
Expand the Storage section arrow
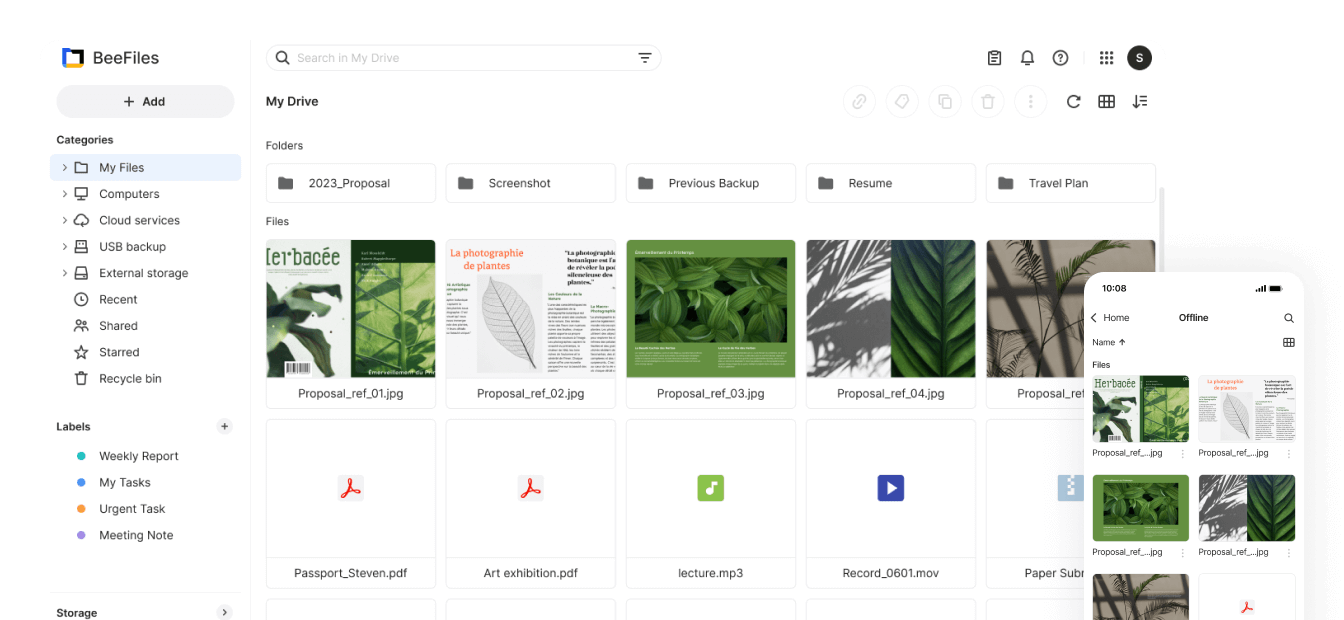pos(224,612)
